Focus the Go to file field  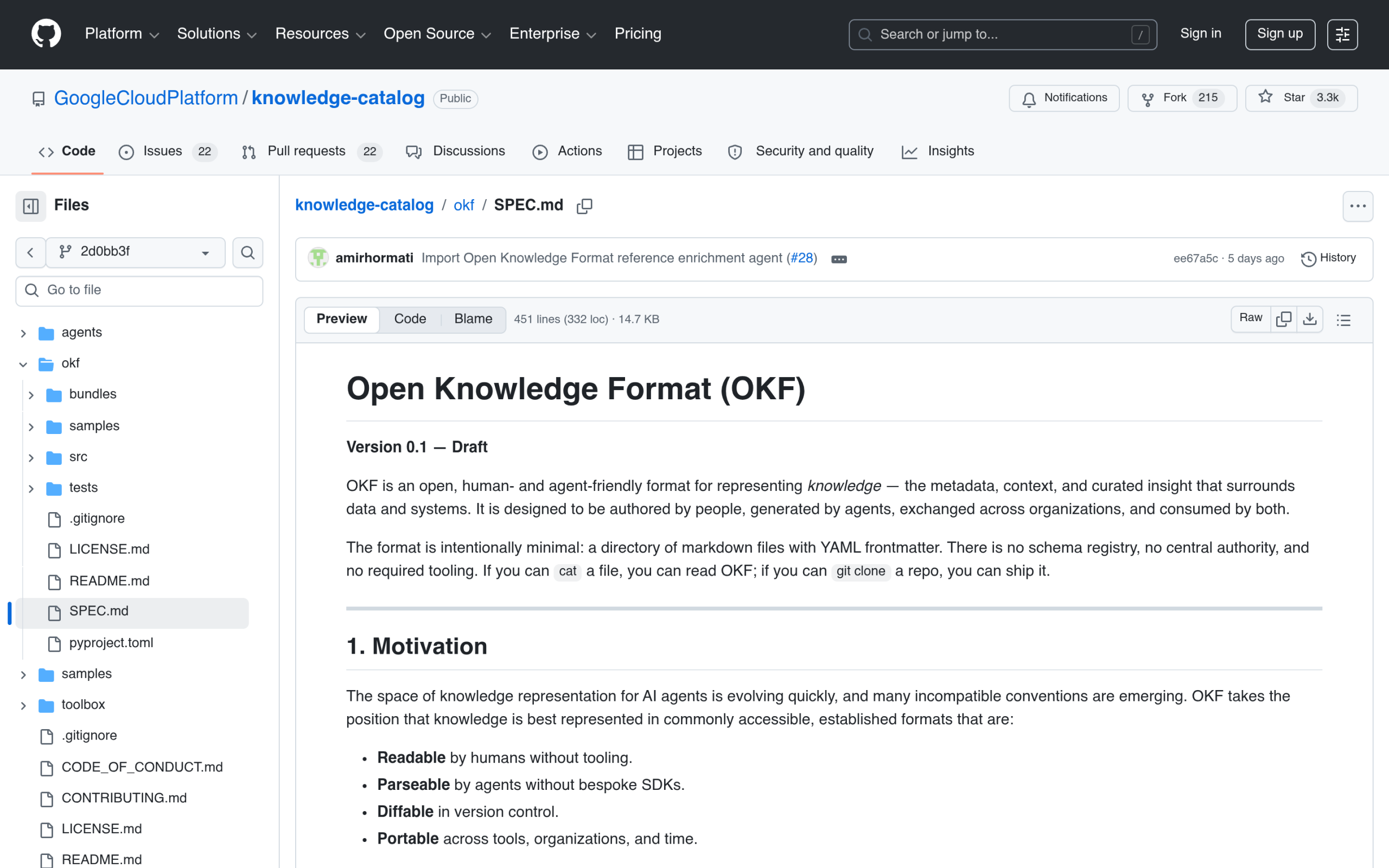point(139,290)
